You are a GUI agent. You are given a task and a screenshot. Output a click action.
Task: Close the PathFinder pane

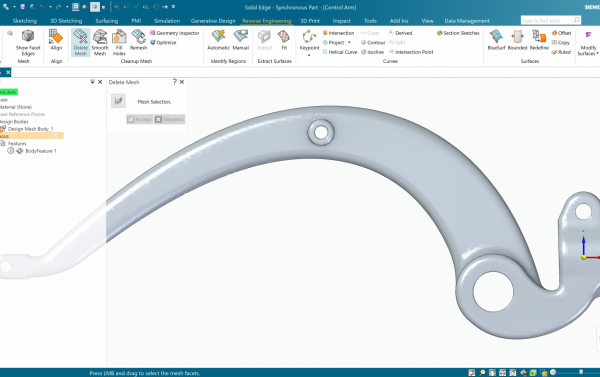point(100,82)
